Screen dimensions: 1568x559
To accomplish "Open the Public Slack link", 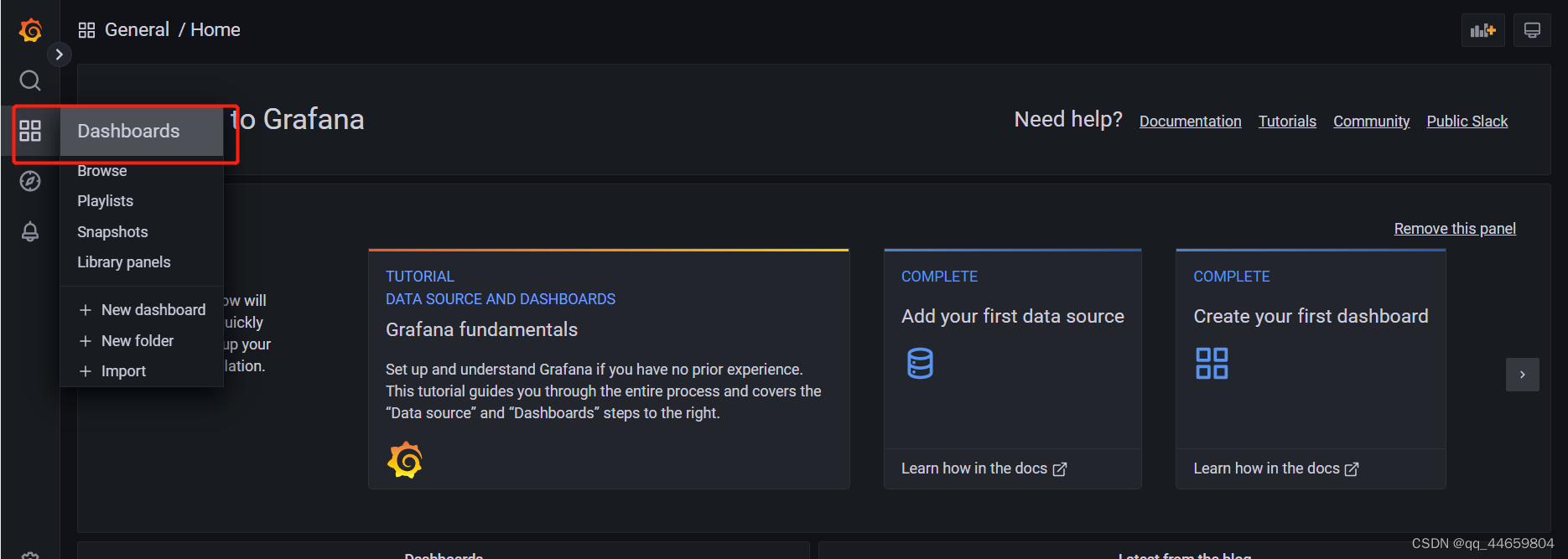I will click(1467, 122).
